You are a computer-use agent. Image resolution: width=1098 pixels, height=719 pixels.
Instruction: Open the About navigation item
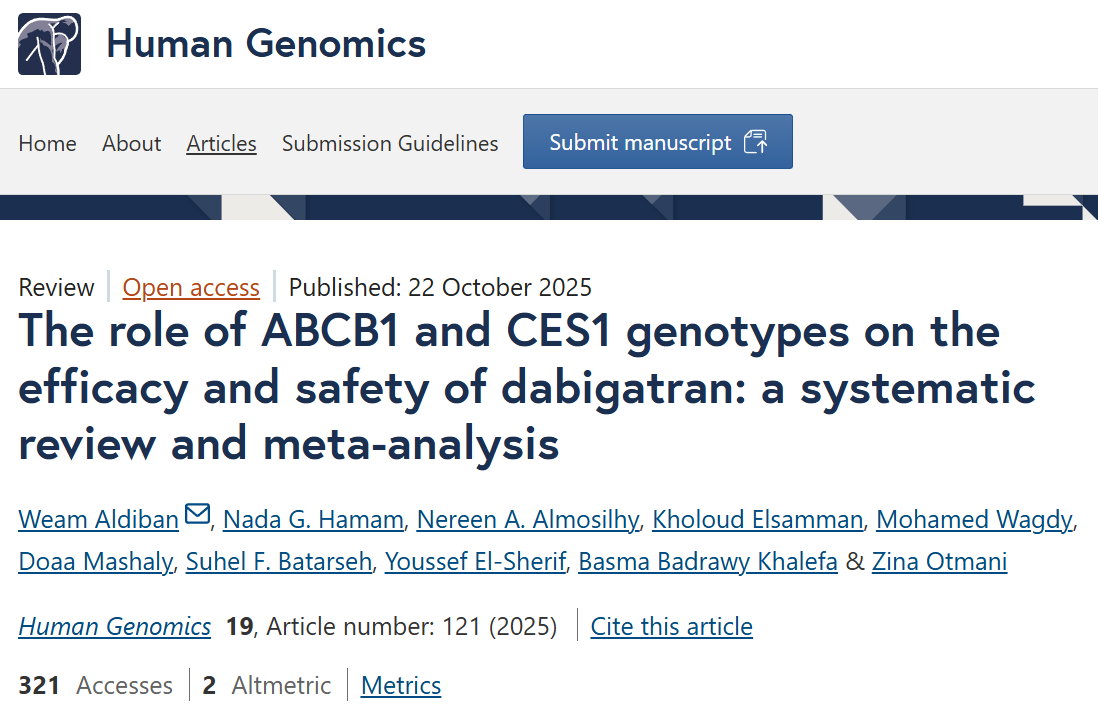(x=131, y=143)
